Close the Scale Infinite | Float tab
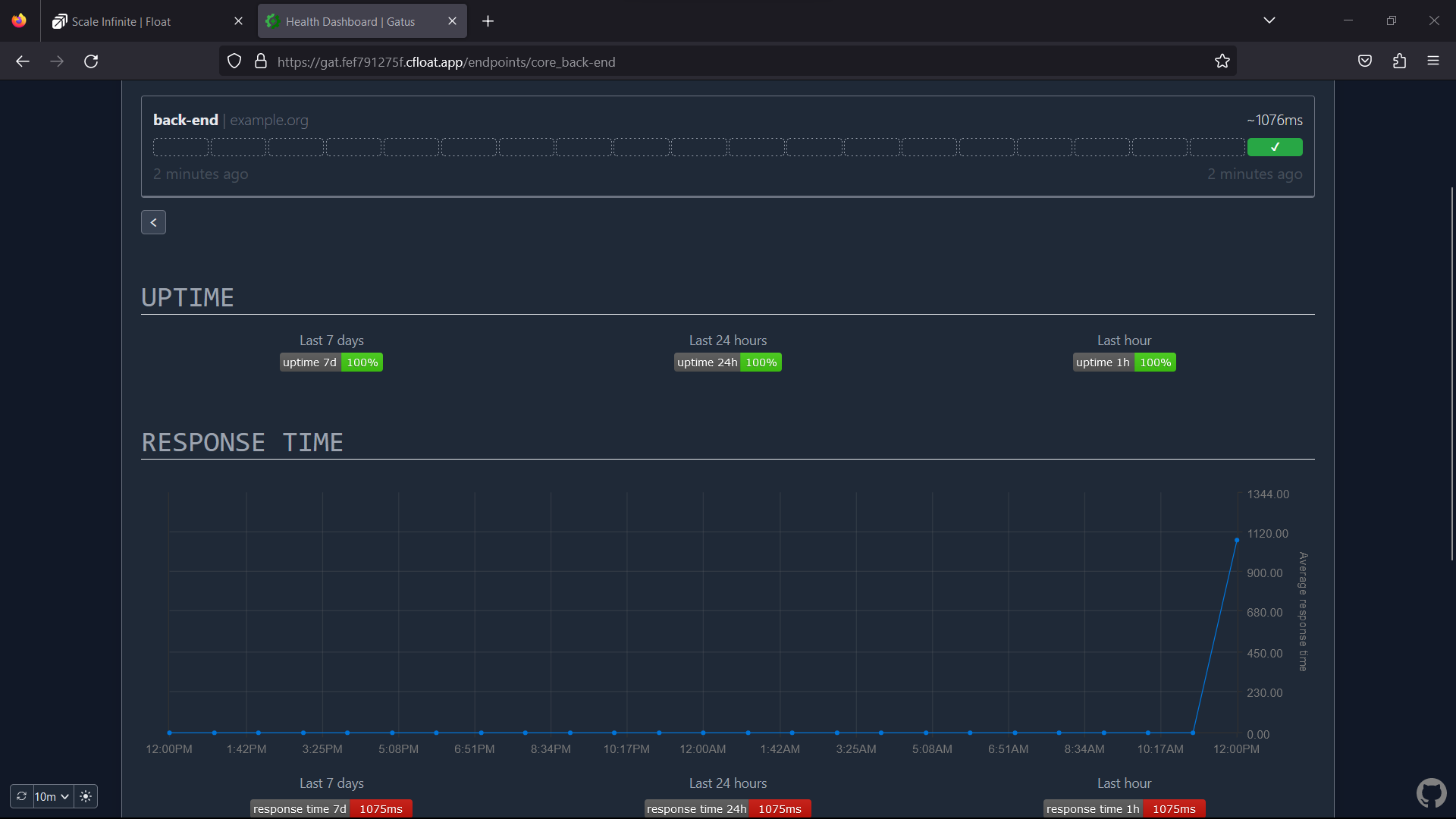The width and height of the screenshot is (1456, 819). coord(238,21)
